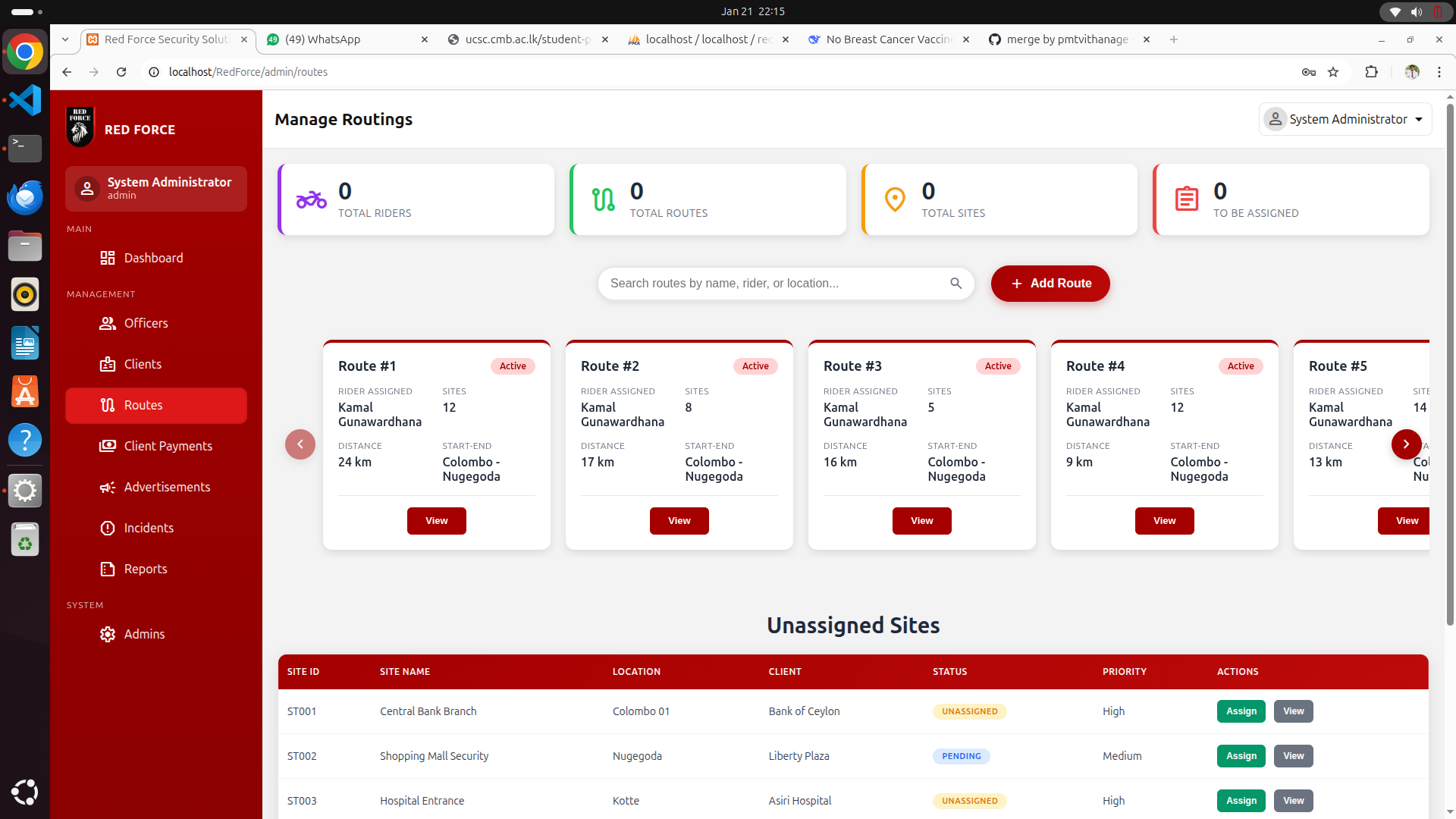The width and height of the screenshot is (1456, 819).
Task: Reload the page with the refresh icon
Action: (x=121, y=72)
